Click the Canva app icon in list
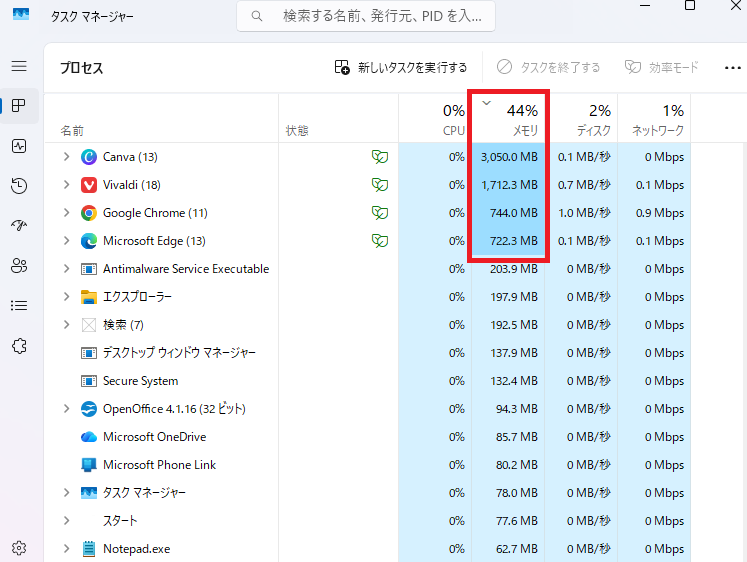747x562 pixels. (88, 157)
